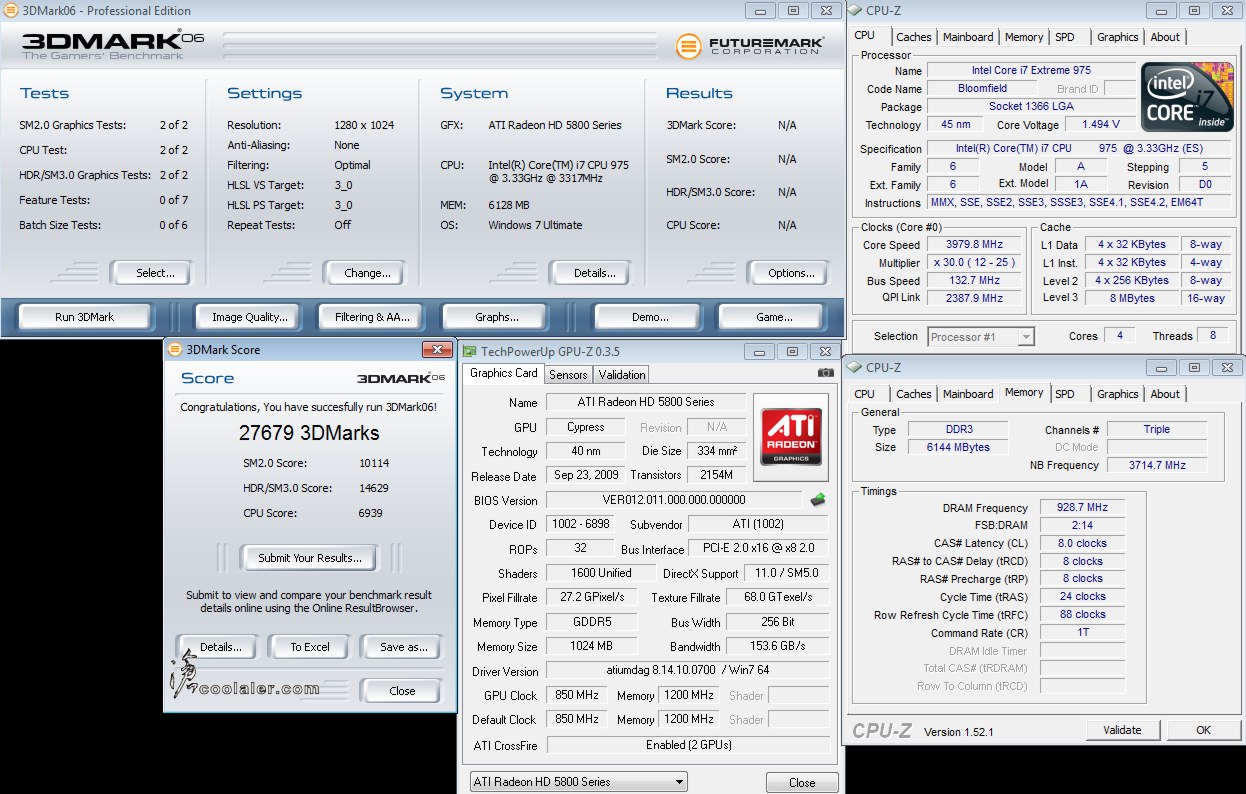Click the BIOS Version field in GPU-Z
This screenshot has width=1246, height=794.
point(674,500)
